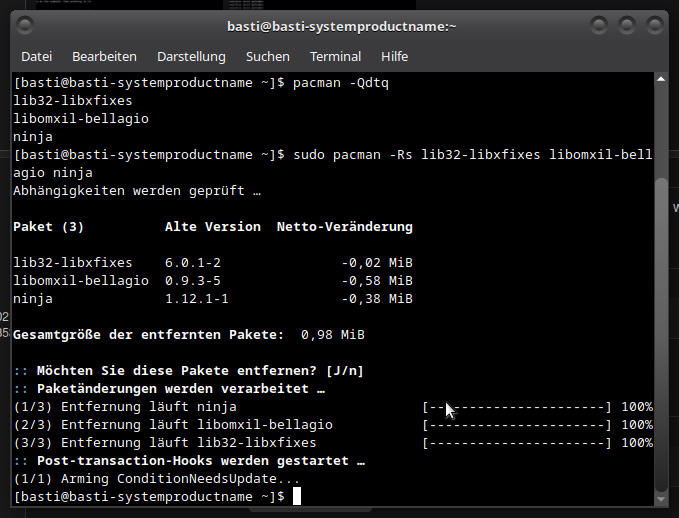679x518 pixels.
Task: Click version '6.0.1-2' in the table
Action: point(193,262)
